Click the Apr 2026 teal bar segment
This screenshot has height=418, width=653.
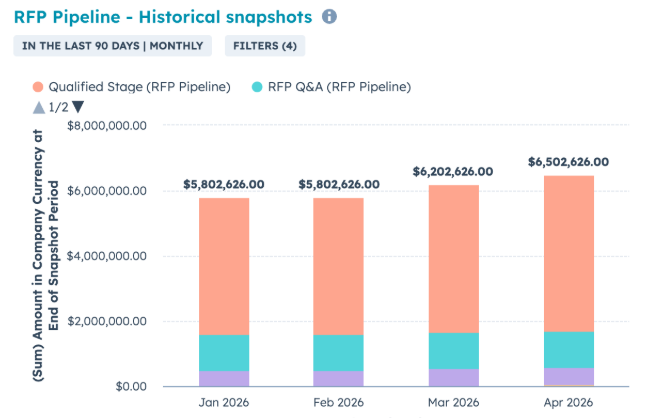[568, 349]
